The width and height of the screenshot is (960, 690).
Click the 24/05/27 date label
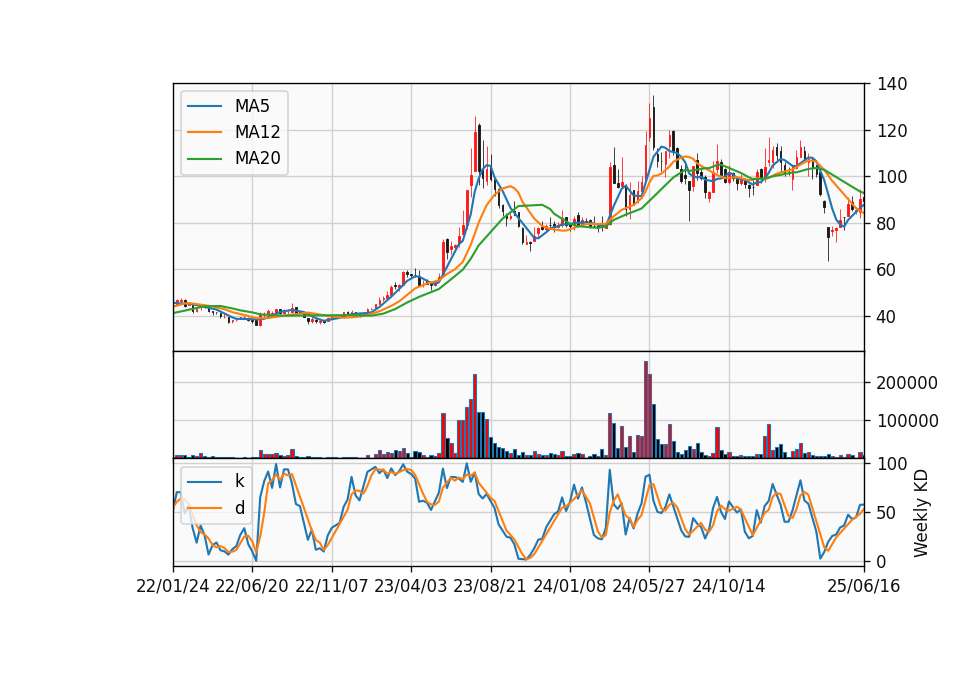pos(649,586)
